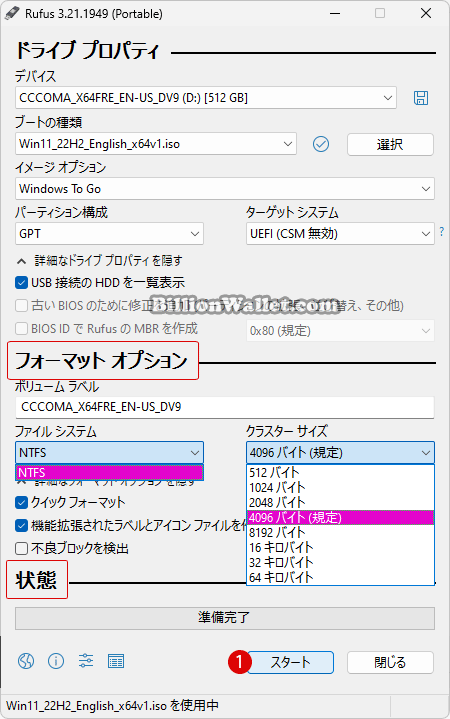Click the Rufus title bar app icon
The height and width of the screenshot is (719, 450).
pyautogui.click(x=12, y=13)
